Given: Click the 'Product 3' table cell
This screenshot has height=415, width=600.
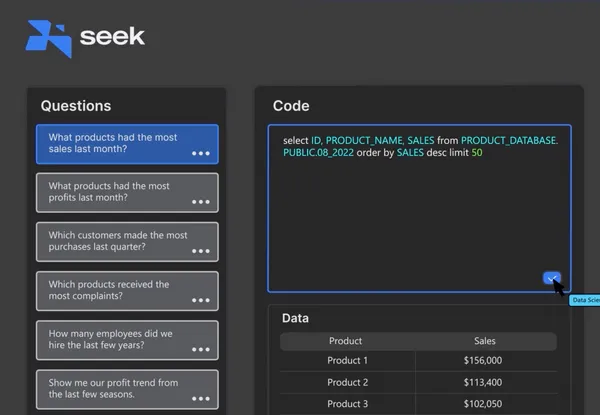Looking at the screenshot, I should [x=347, y=404].
